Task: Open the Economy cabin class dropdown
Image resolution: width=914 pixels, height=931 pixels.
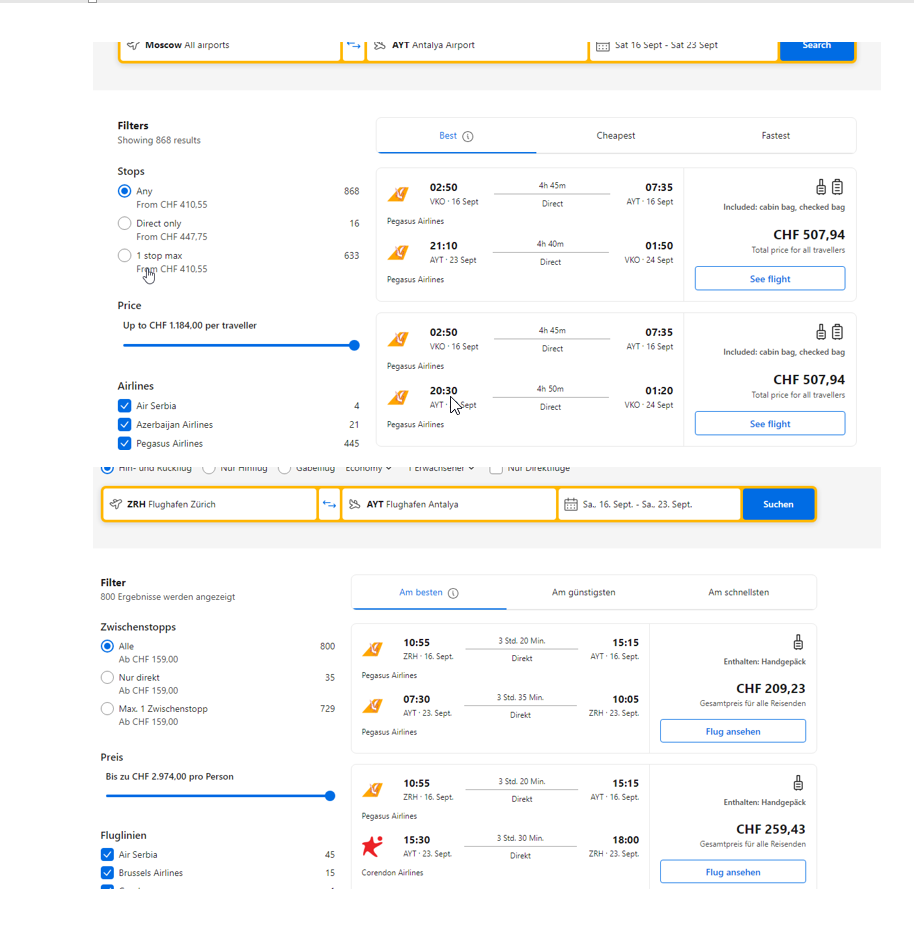Action: point(368,468)
